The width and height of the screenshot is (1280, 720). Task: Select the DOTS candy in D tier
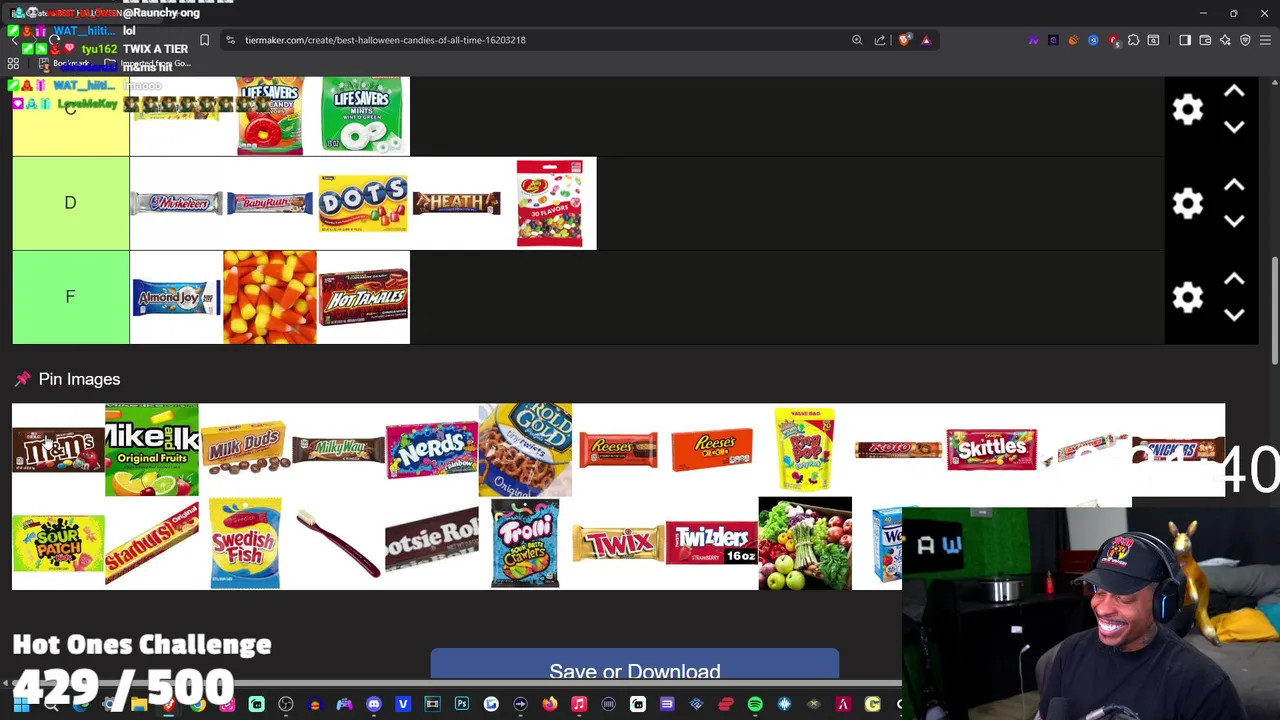coord(363,203)
